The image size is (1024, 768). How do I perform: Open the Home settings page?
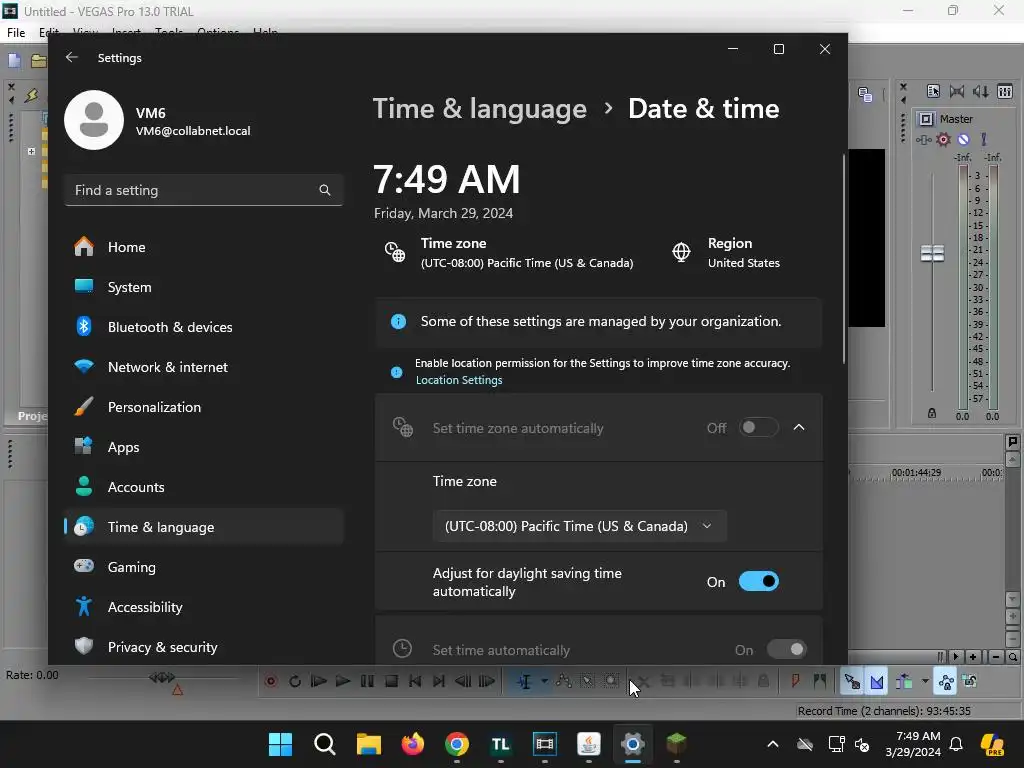(204, 247)
